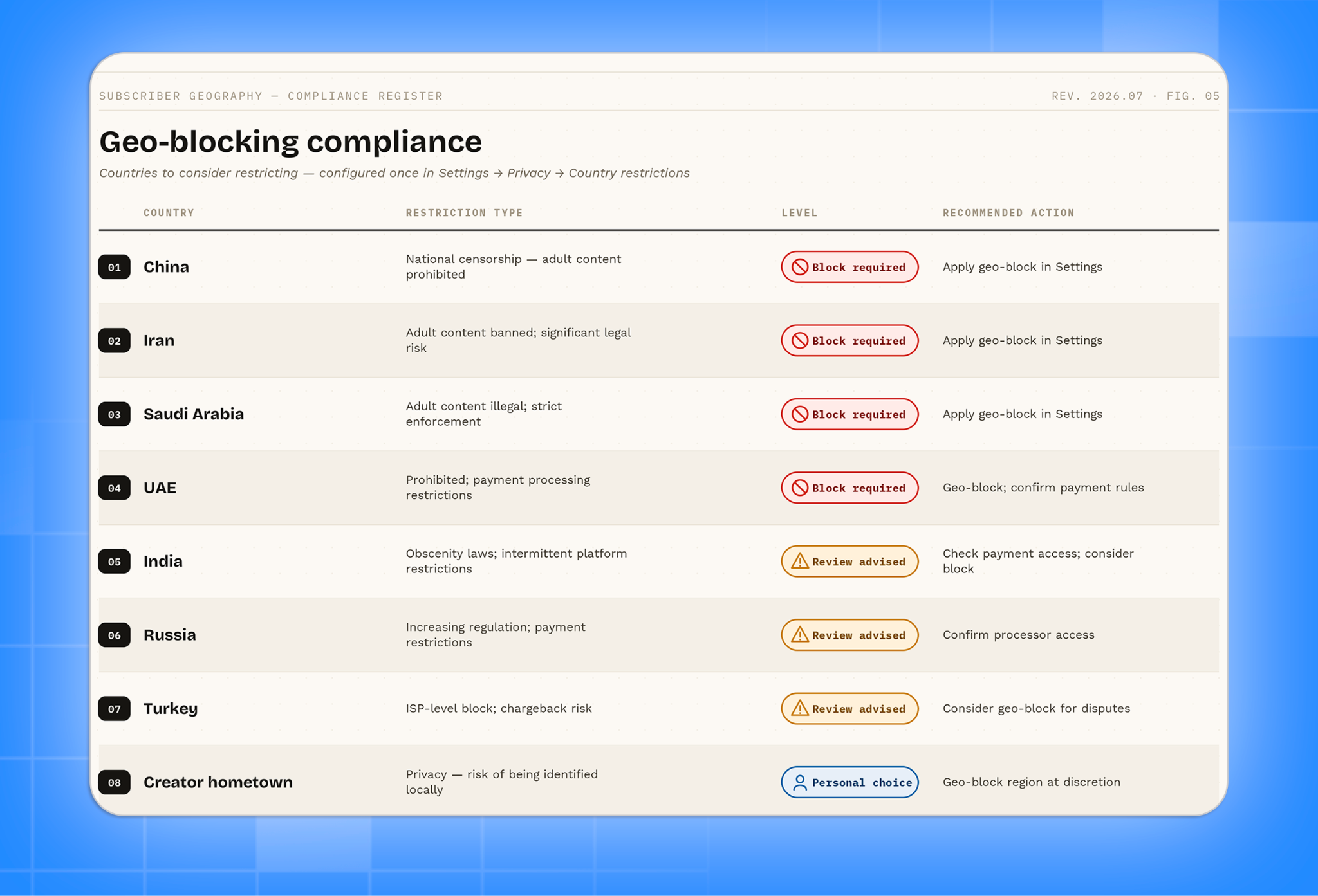Click the person icon in Personal choice badge
The width and height of the screenshot is (1318, 896).
click(799, 782)
